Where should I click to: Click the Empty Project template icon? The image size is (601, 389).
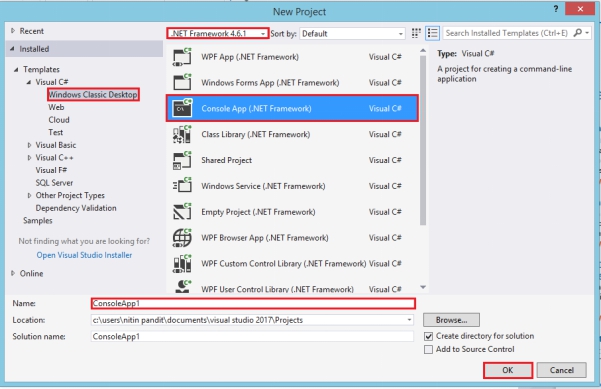point(182,212)
